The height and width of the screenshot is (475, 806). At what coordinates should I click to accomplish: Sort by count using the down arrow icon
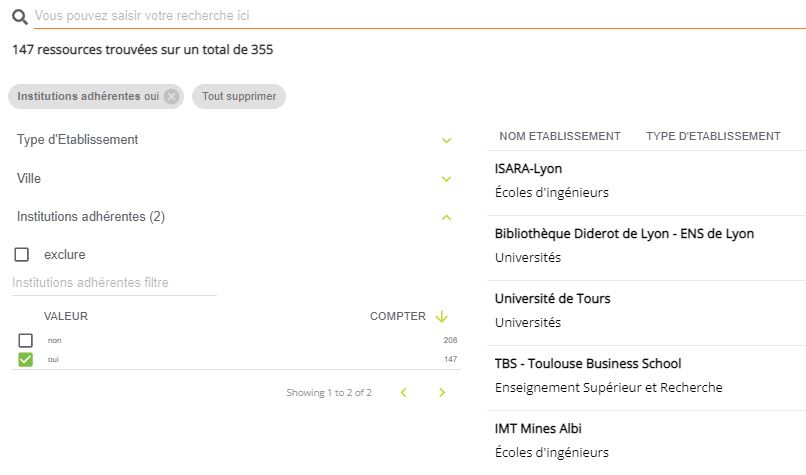(x=442, y=316)
